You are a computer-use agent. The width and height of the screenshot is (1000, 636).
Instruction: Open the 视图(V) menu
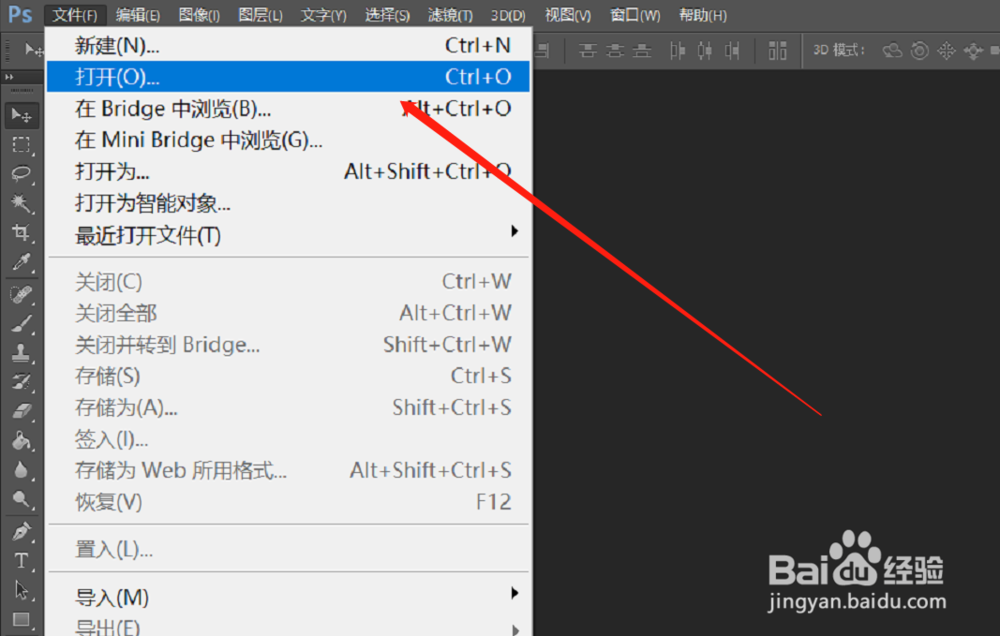[568, 15]
